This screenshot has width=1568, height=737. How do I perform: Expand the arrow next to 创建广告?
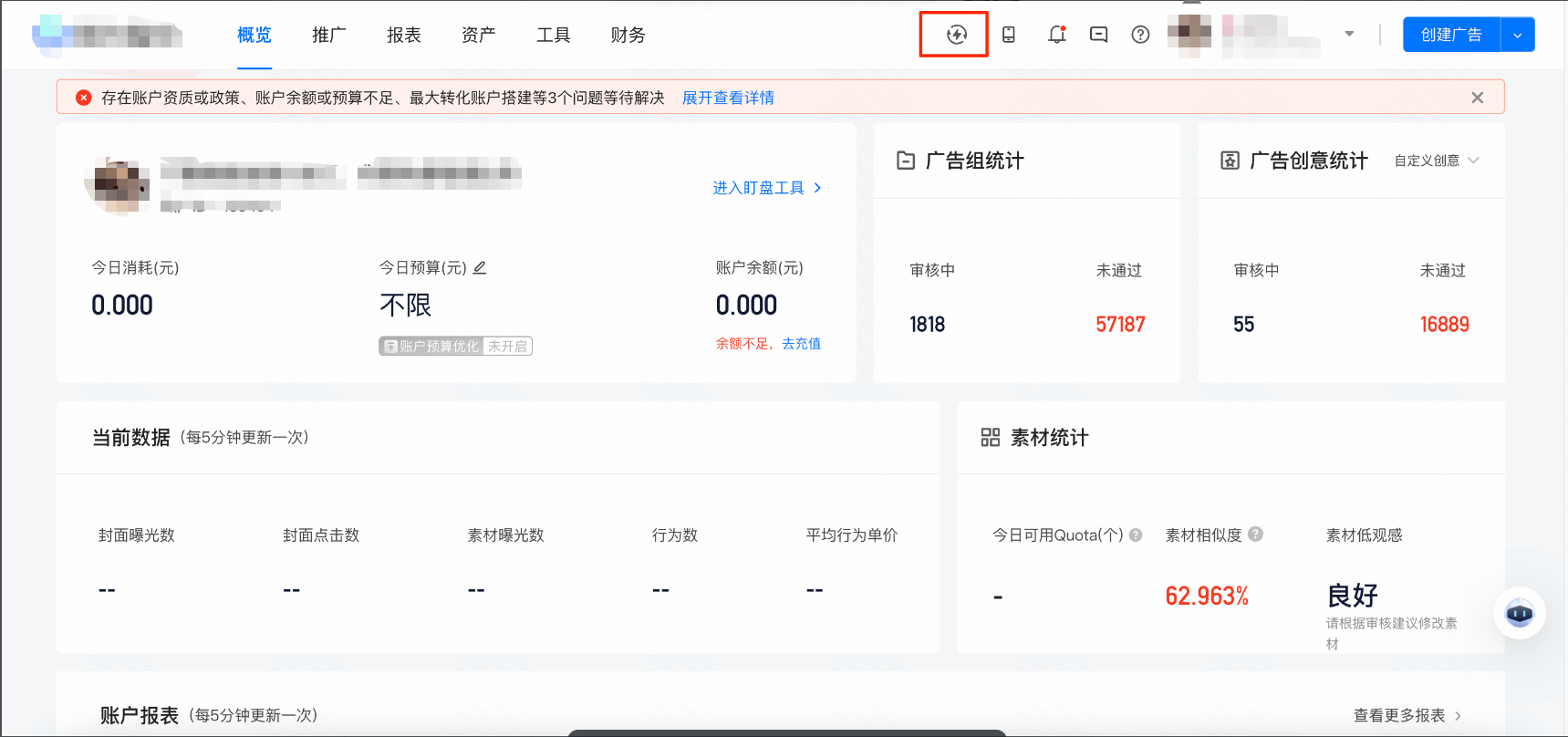coord(1518,35)
